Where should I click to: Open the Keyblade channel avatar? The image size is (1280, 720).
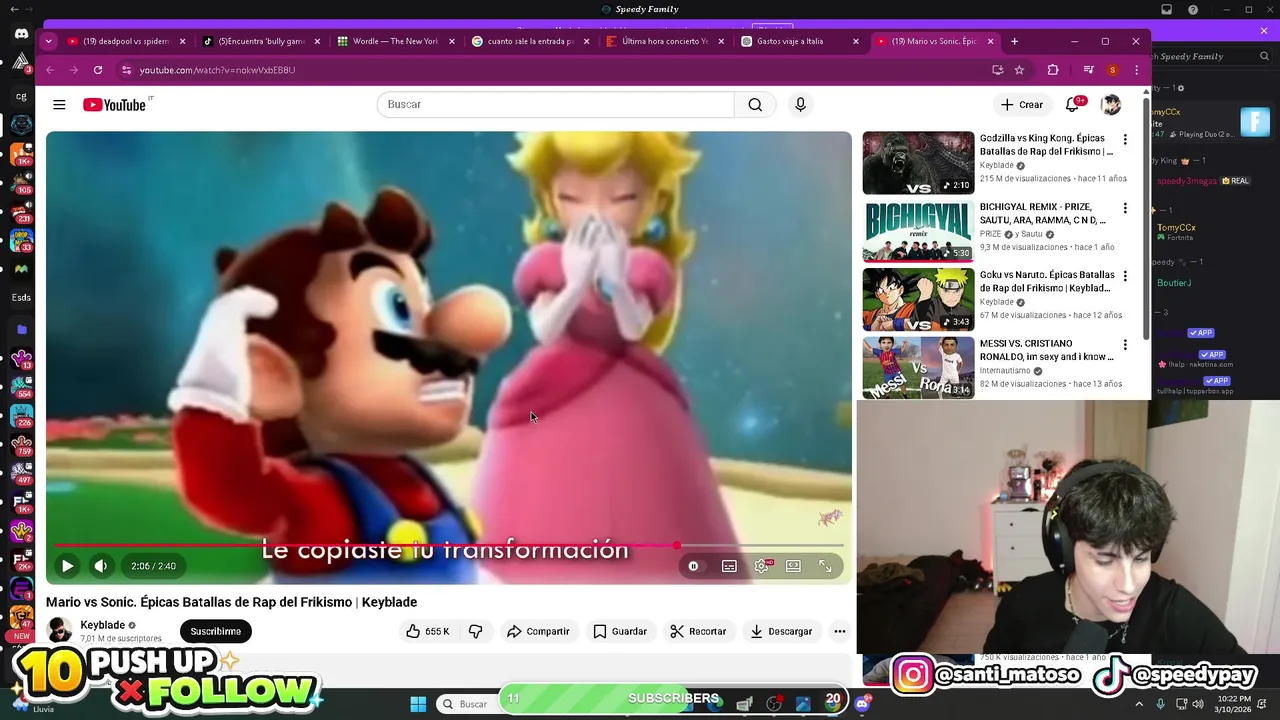coord(59,631)
